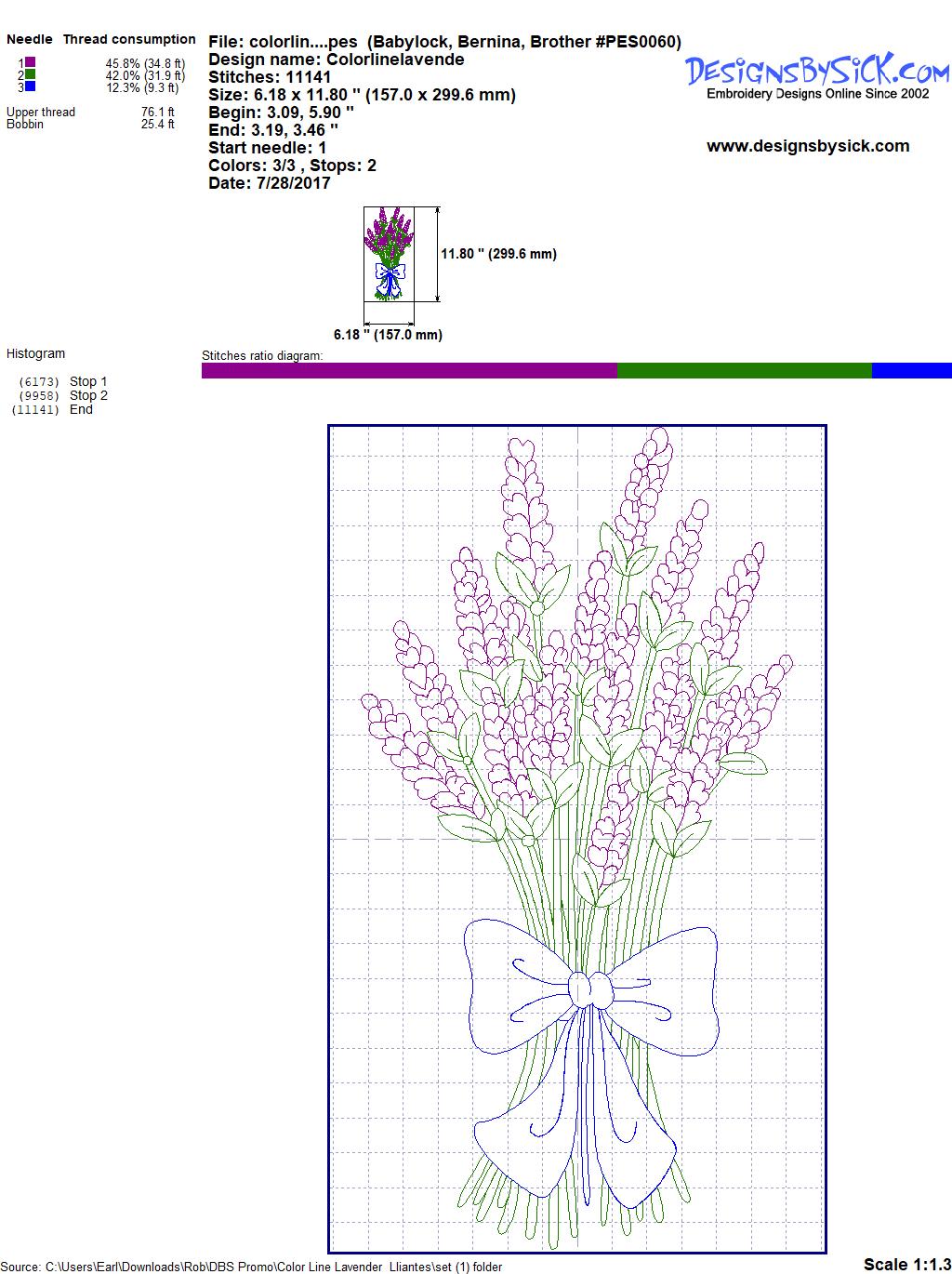Click the Design name Colorlinelavende text
Image resolution: width=952 pixels, height=1274 pixels.
click(x=337, y=60)
